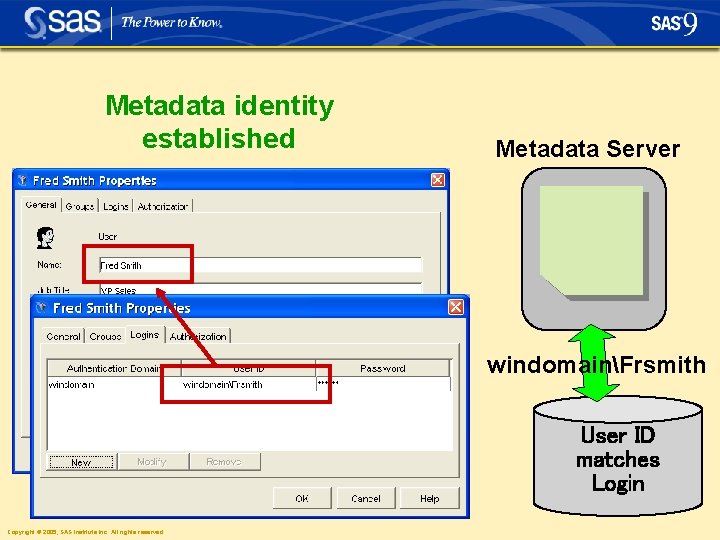Click the user avatar icon in General tab

tap(45, 237)
